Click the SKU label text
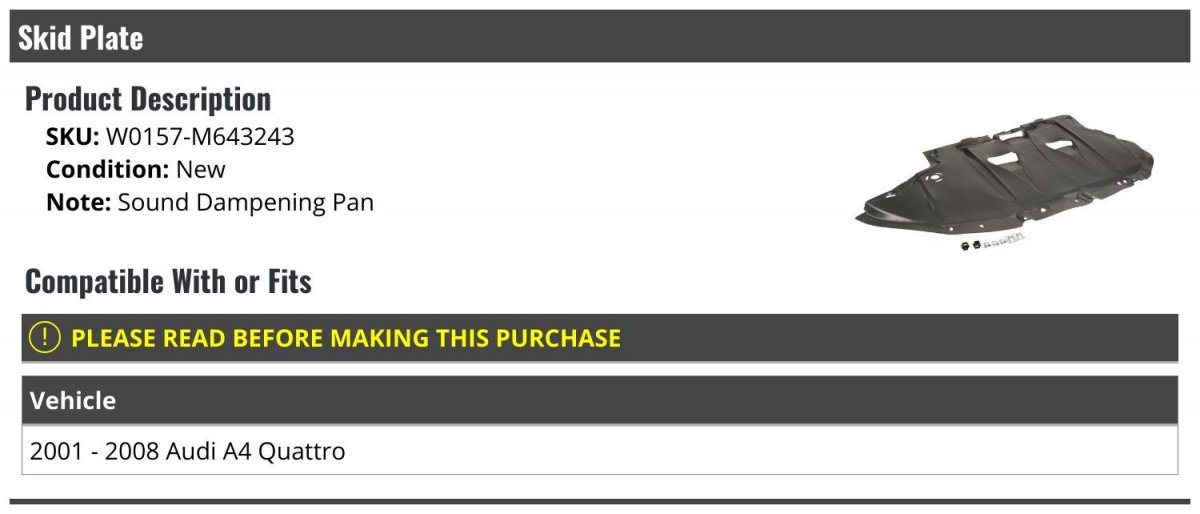Screen dimensions: 1200x514 pyautogui.click(x=72, y=137)
